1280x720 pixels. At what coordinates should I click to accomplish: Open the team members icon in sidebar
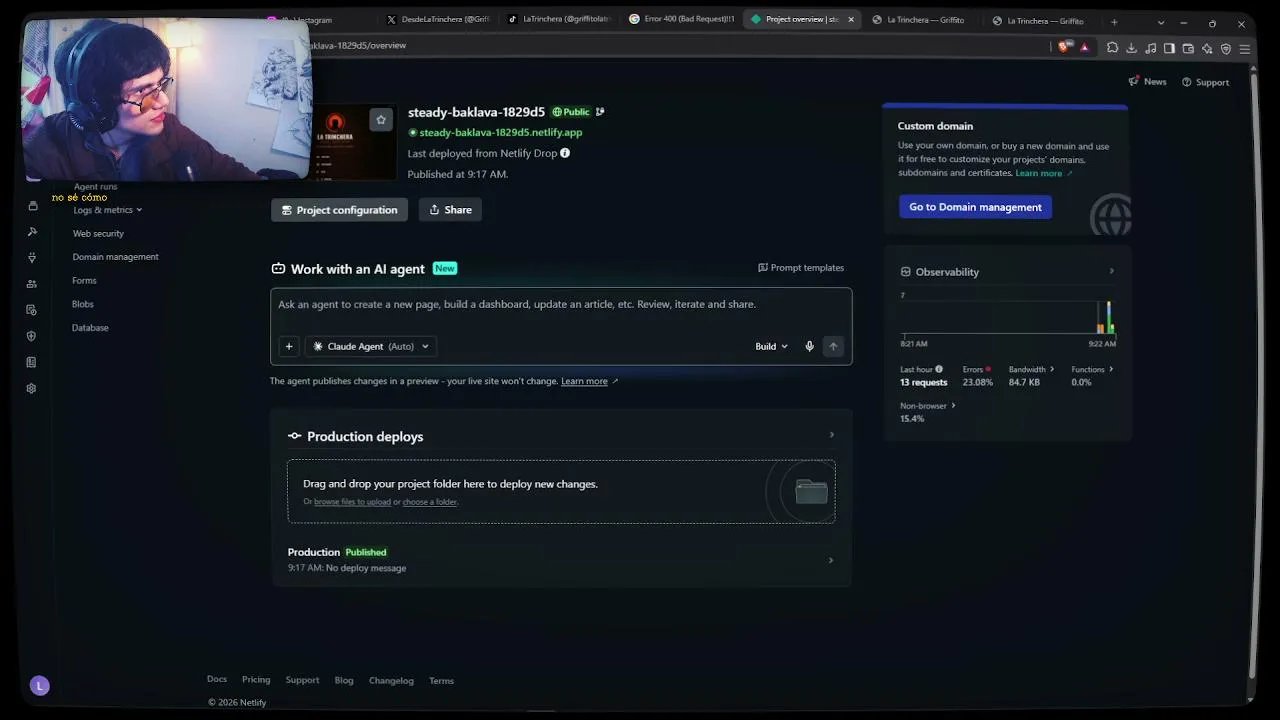pos(32,284)
